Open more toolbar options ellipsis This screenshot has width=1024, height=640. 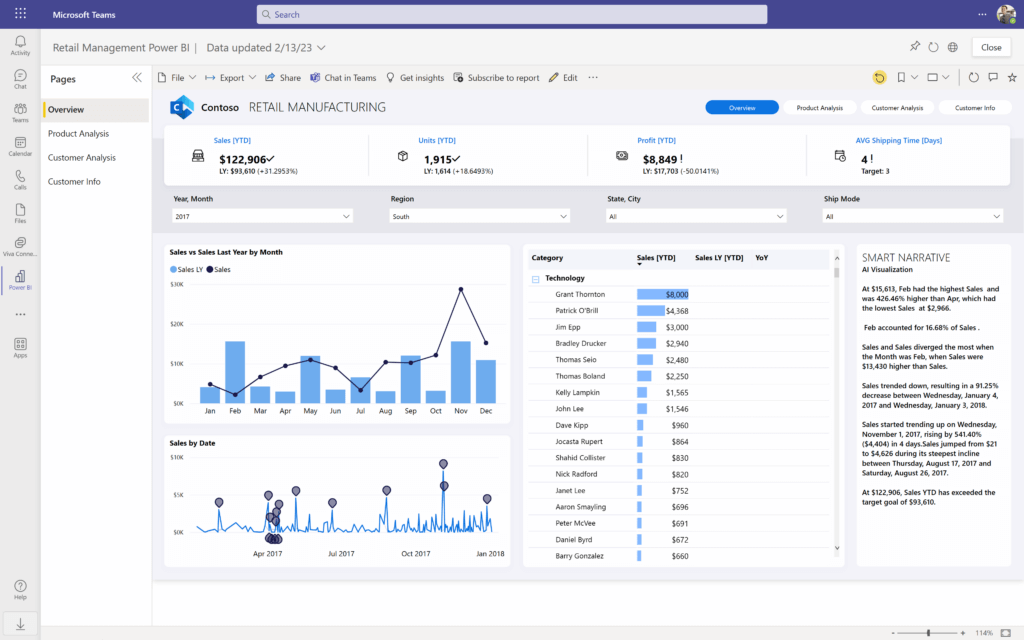tap(593, 78)
